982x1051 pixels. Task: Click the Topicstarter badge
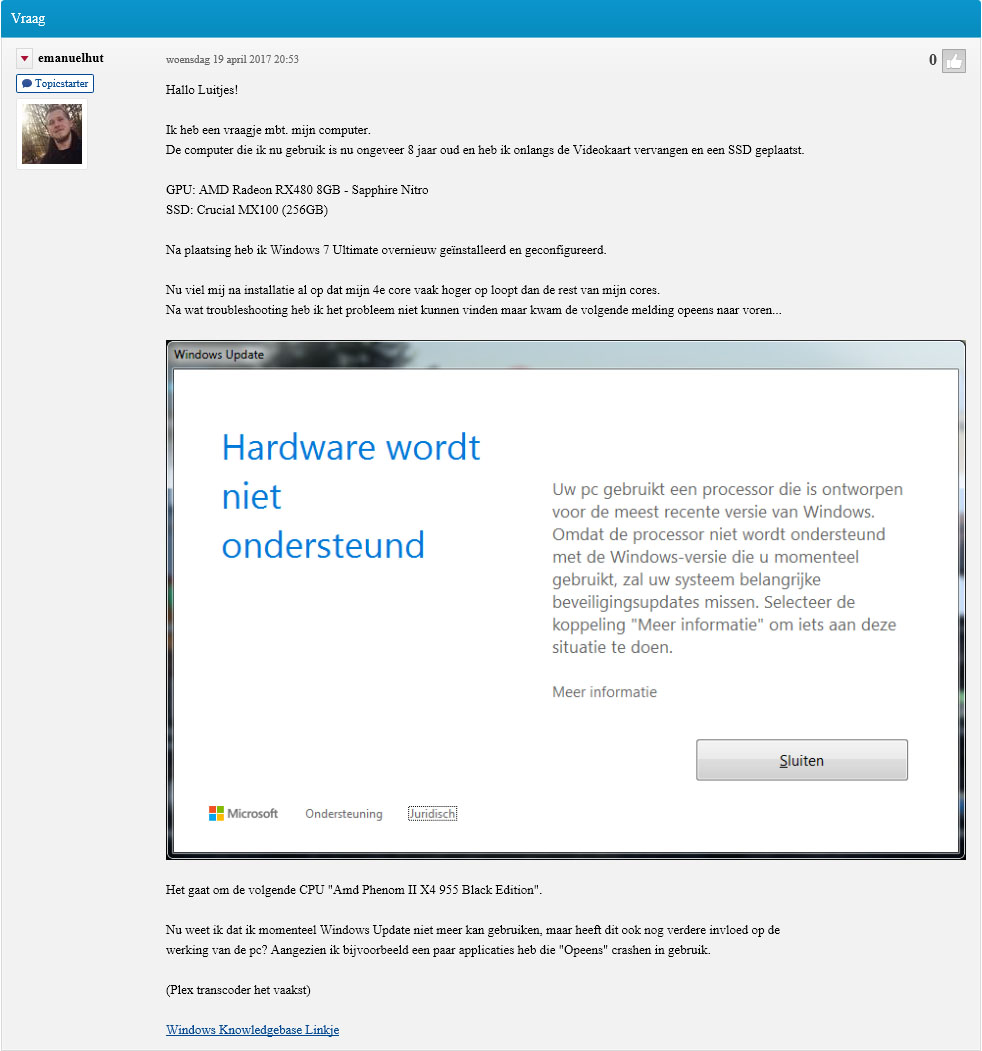[x=55, y=84]
